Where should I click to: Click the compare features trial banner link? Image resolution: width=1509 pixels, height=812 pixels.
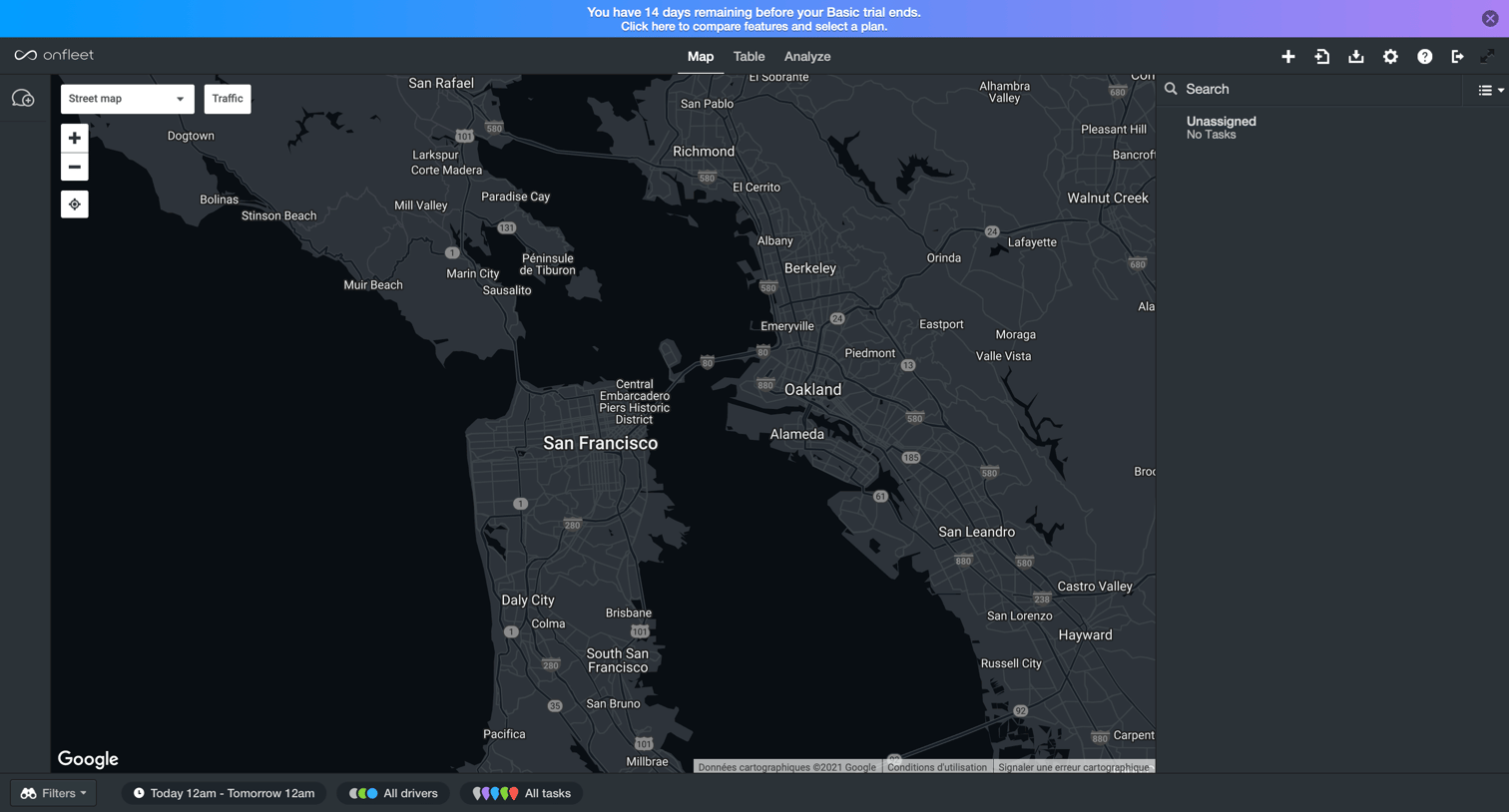pos(754,26)
